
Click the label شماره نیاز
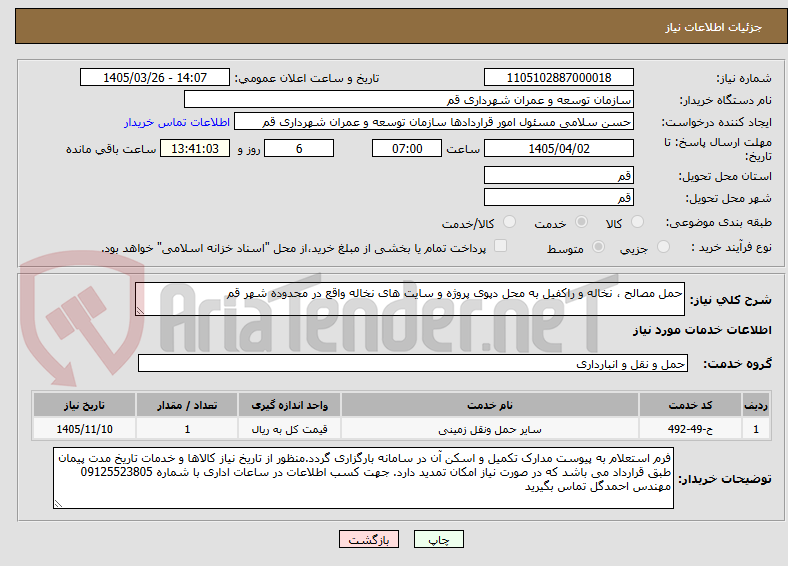pyautogui.click(x=744, y=78)
